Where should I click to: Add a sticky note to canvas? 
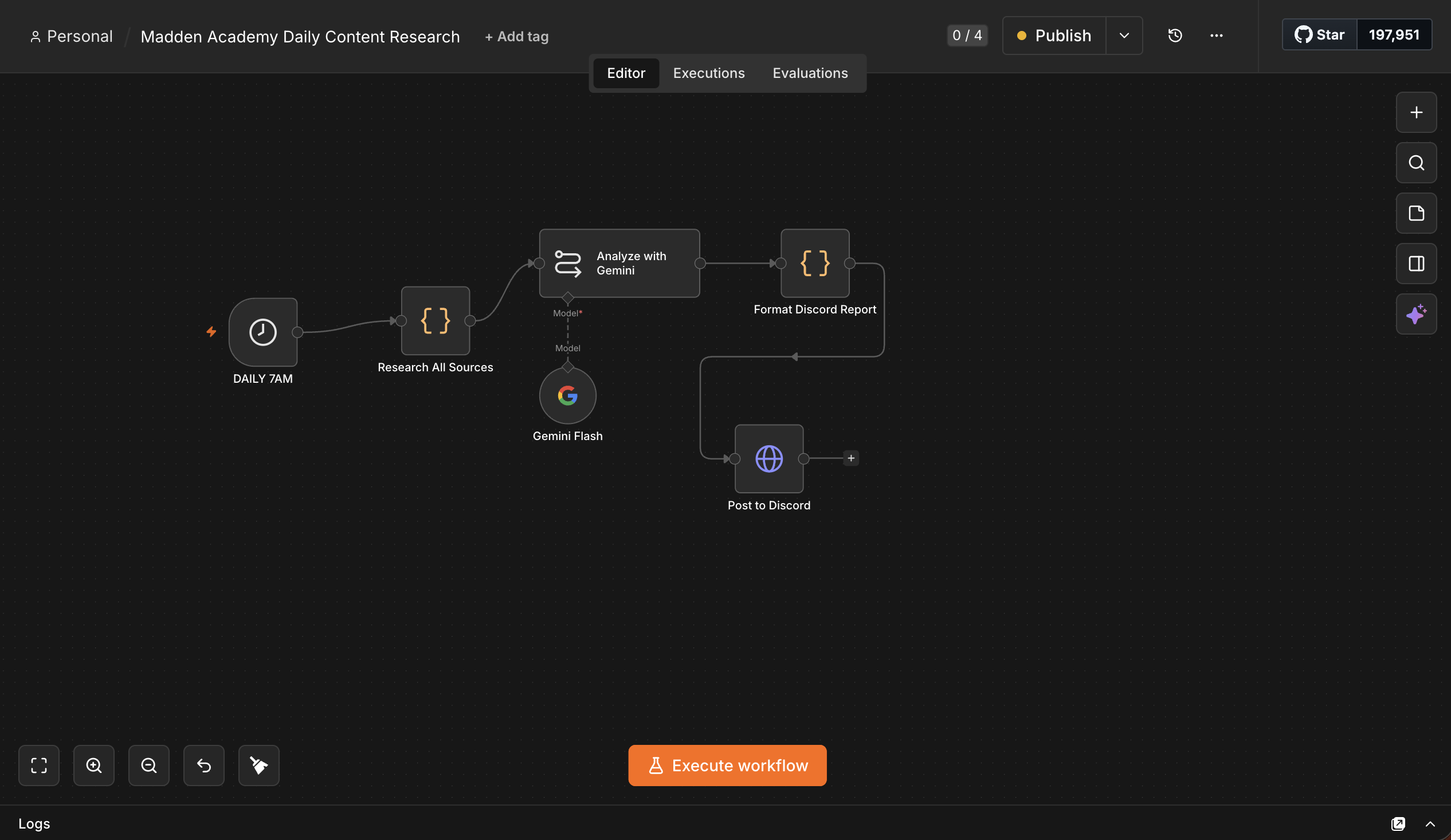[1416, 213]
